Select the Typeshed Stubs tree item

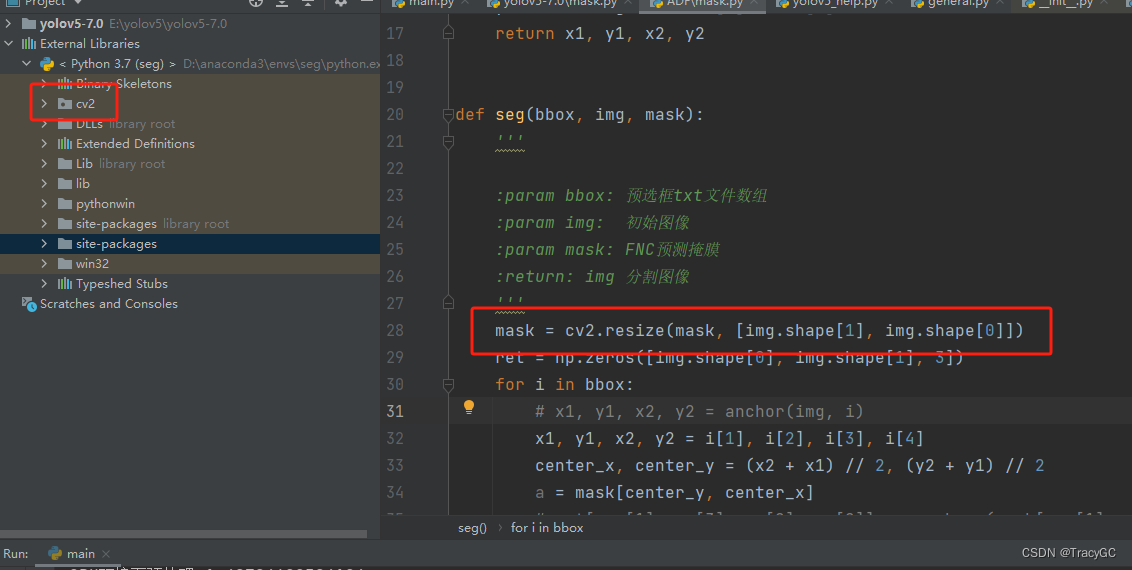(x=190, y=284)
